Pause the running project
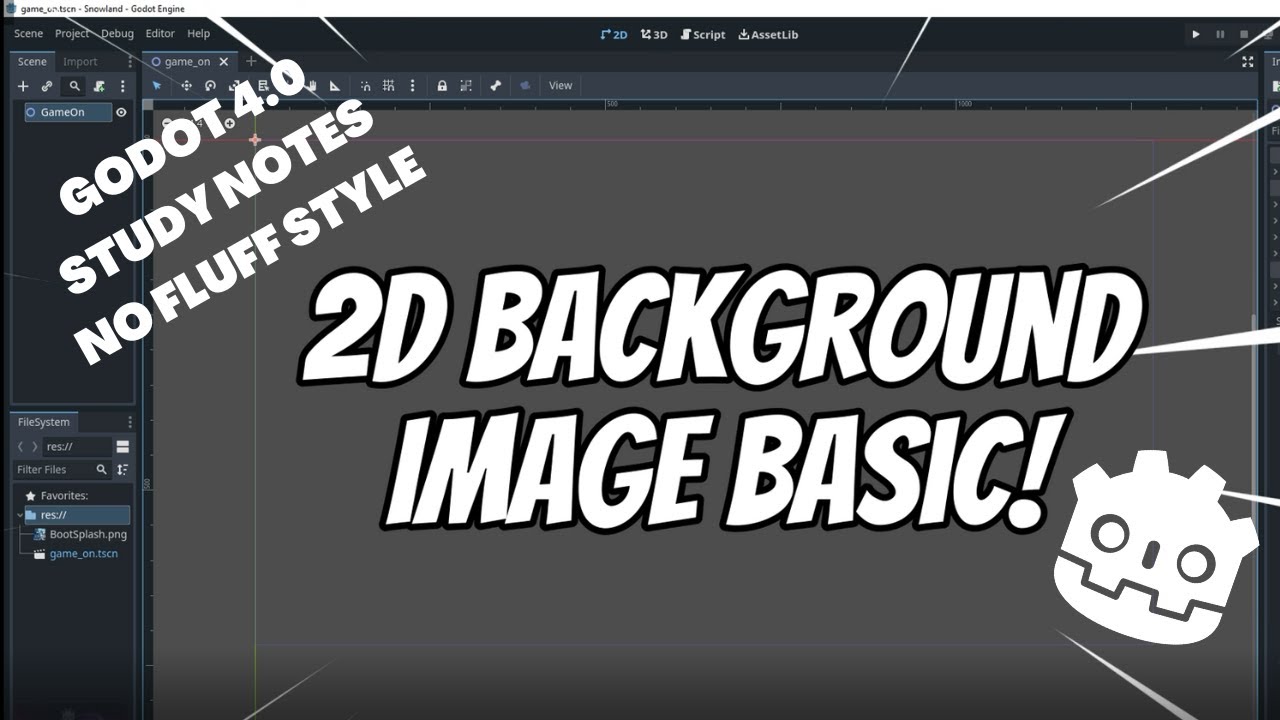 coord(1220,34)
